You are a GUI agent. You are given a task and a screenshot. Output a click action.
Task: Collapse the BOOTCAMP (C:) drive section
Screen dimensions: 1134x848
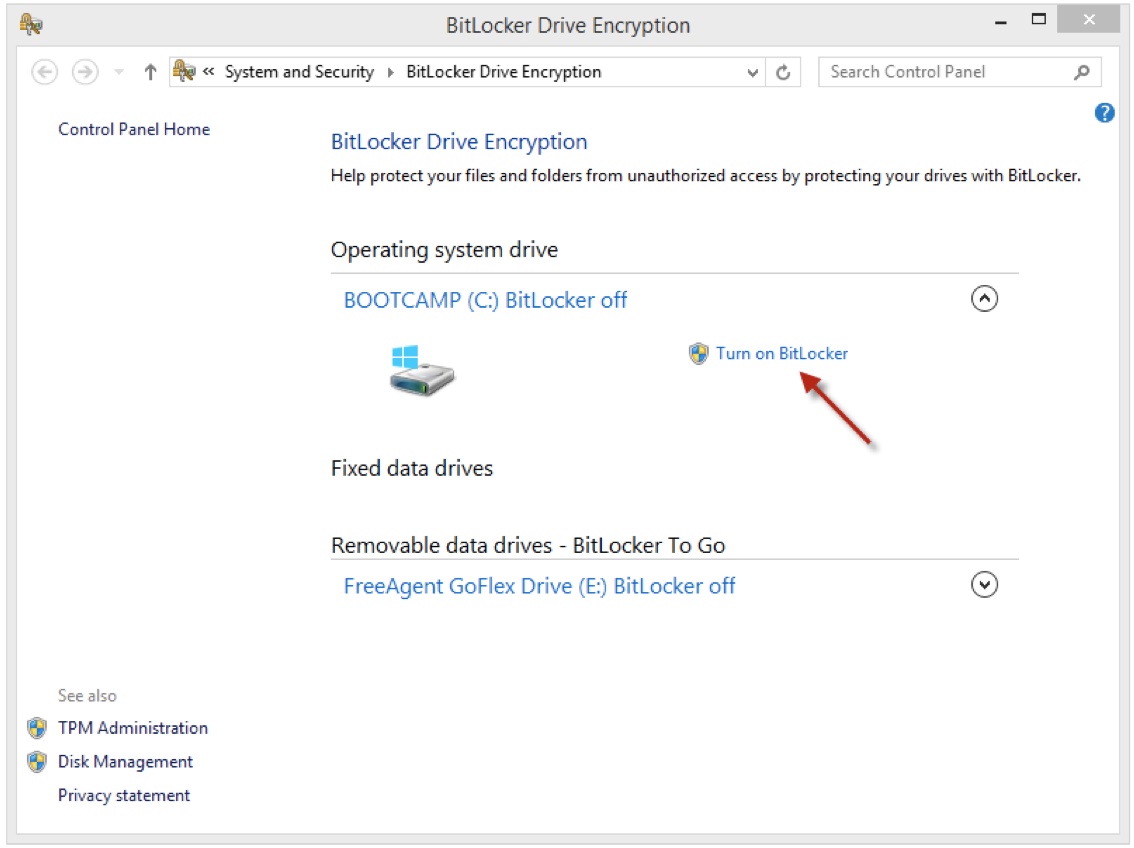click(x=984, y=299)
